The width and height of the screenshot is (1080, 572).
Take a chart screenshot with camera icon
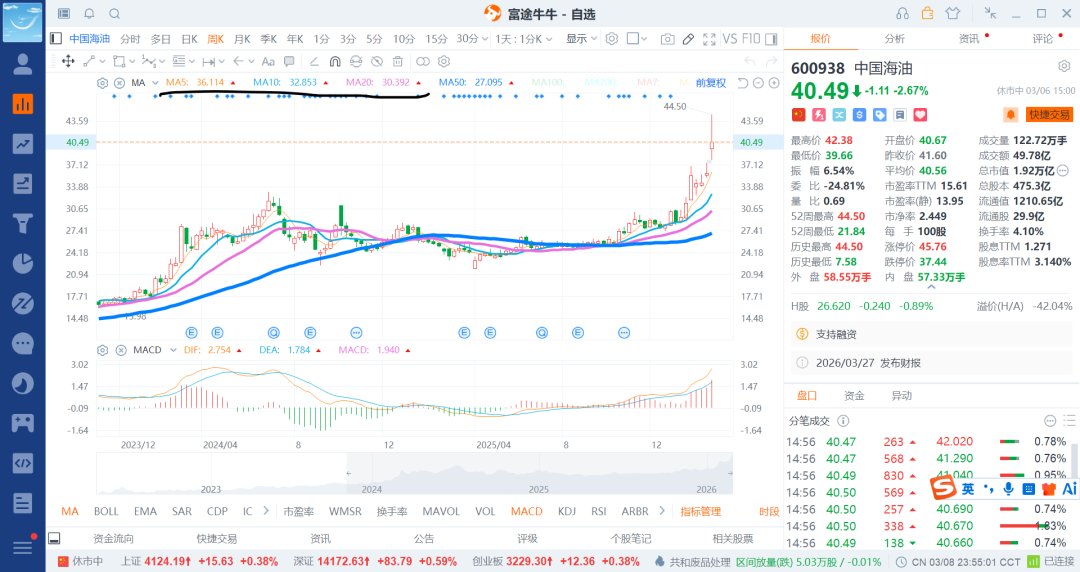point(667,39)
